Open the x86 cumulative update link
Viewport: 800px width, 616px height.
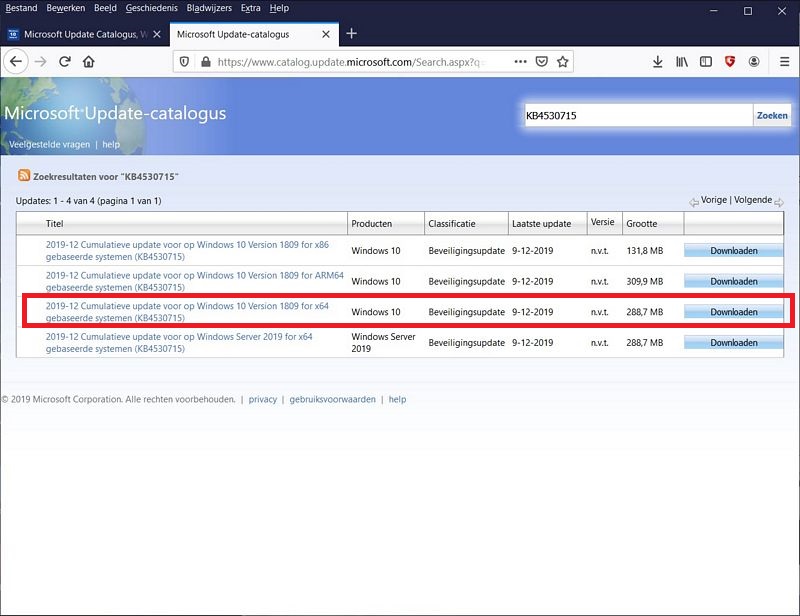click(x=187, y=251)
